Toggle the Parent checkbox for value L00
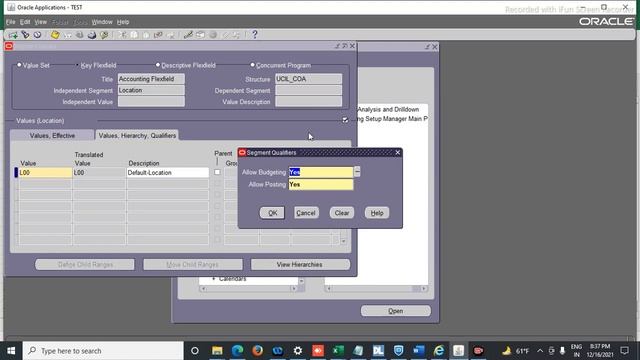The height and width of the screenshot is (360, 640). (217, 172)
